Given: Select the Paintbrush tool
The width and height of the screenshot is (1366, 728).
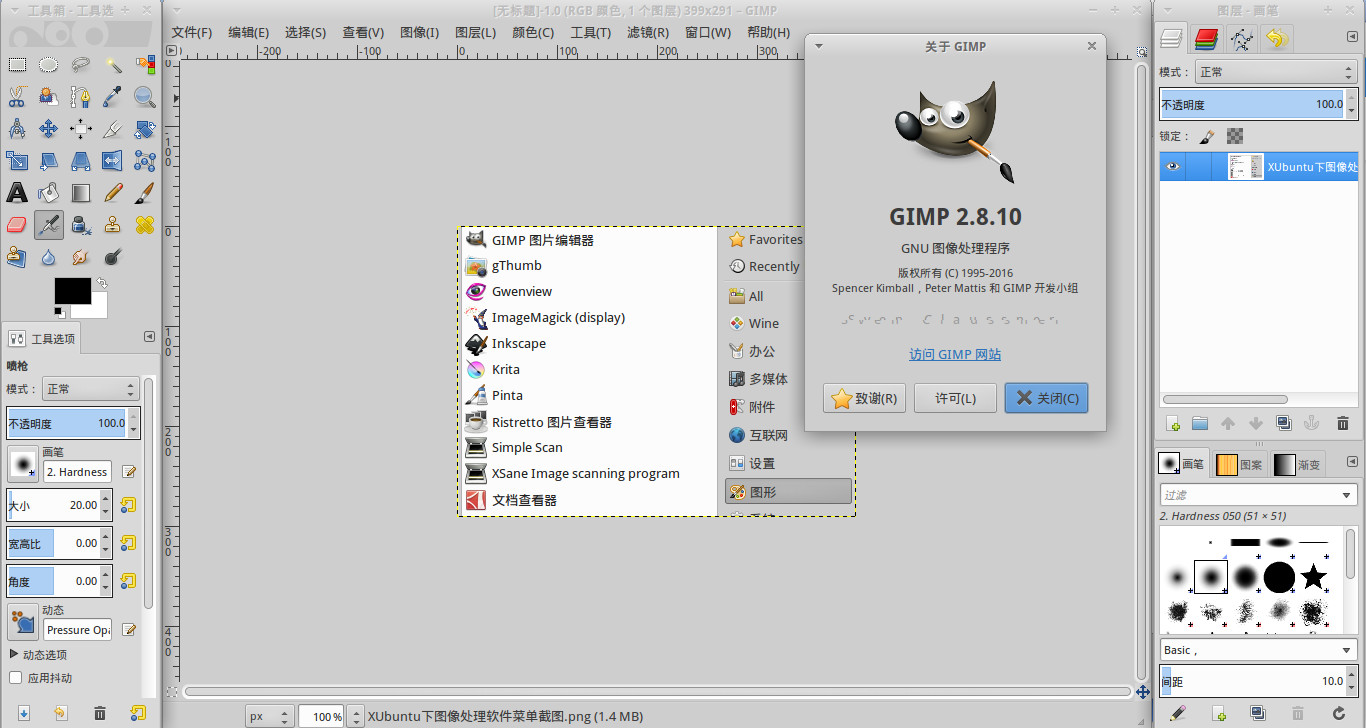Looking at the screenshot, I should pyautogui.click(x=145, y=193).
